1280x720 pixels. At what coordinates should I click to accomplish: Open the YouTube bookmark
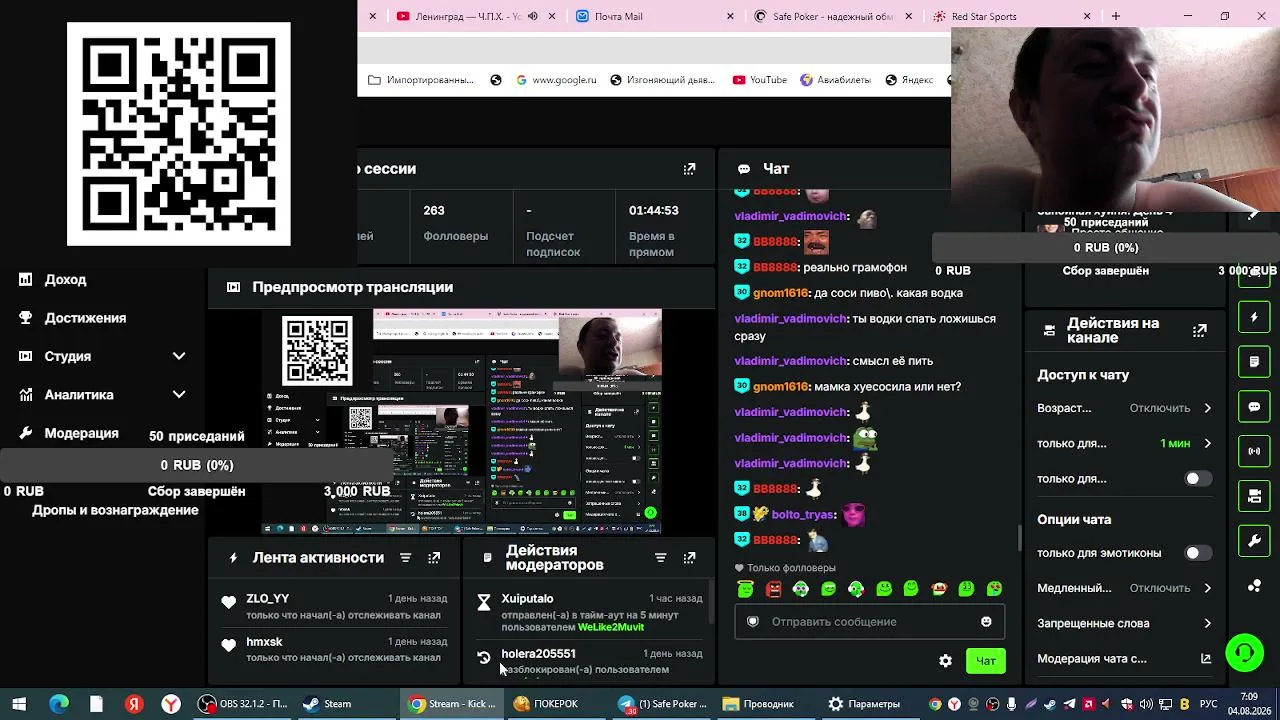click(x=760, y=80)
